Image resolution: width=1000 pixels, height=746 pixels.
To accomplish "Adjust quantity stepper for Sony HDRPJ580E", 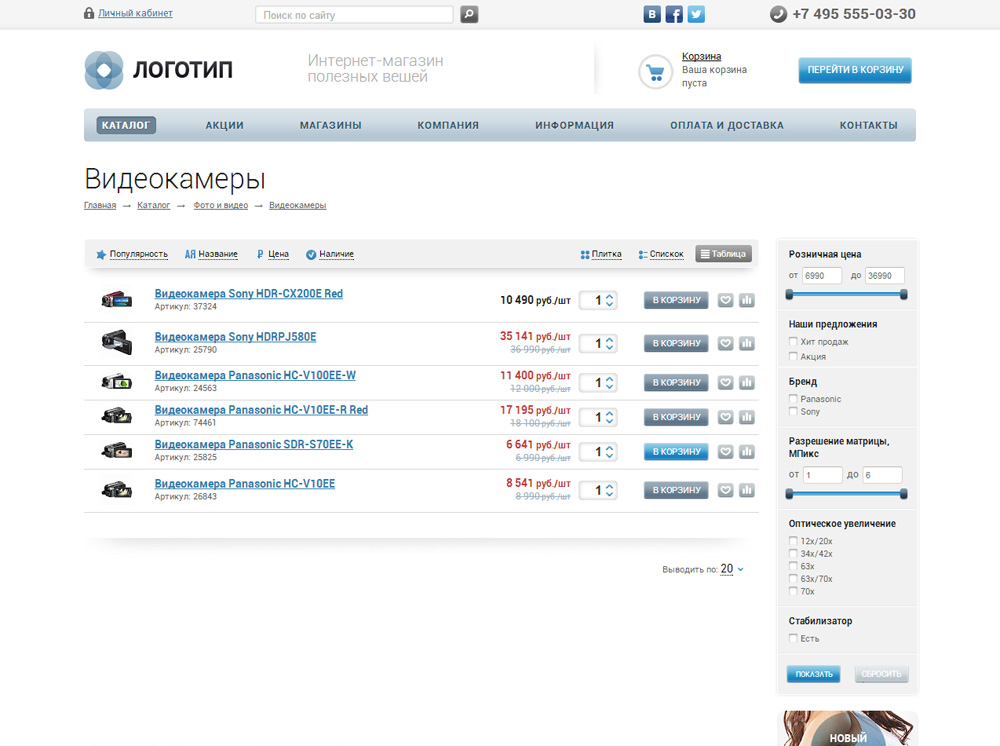I will (609, 343).
